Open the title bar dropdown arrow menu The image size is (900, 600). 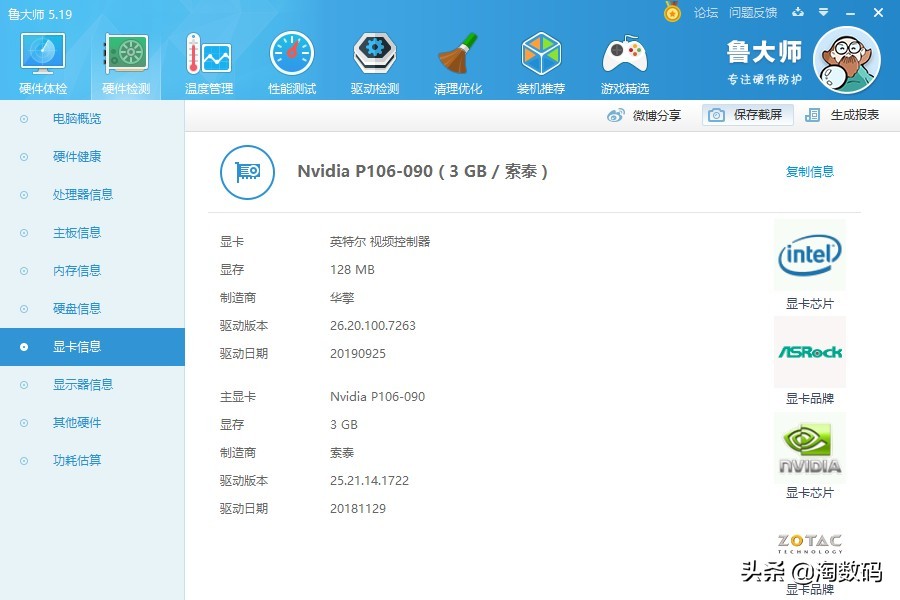[x=822, y=13]
